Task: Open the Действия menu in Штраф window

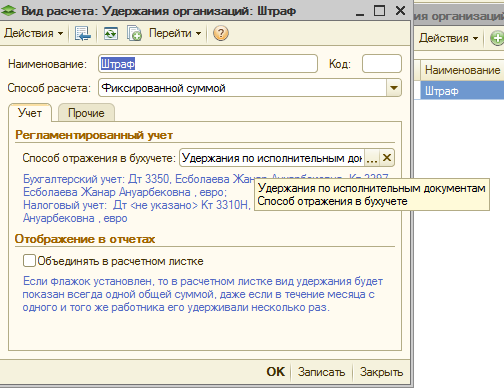Action: point(33,33)
